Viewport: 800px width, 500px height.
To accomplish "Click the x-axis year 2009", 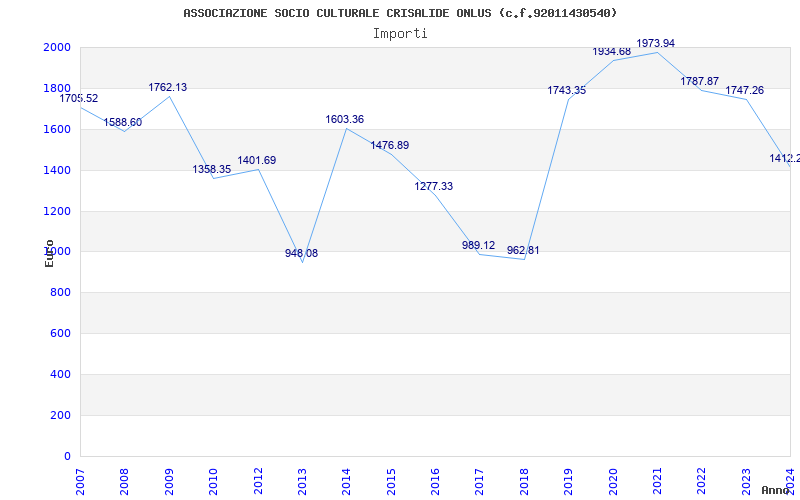I will pyautogui.click(x=169, y=482).
